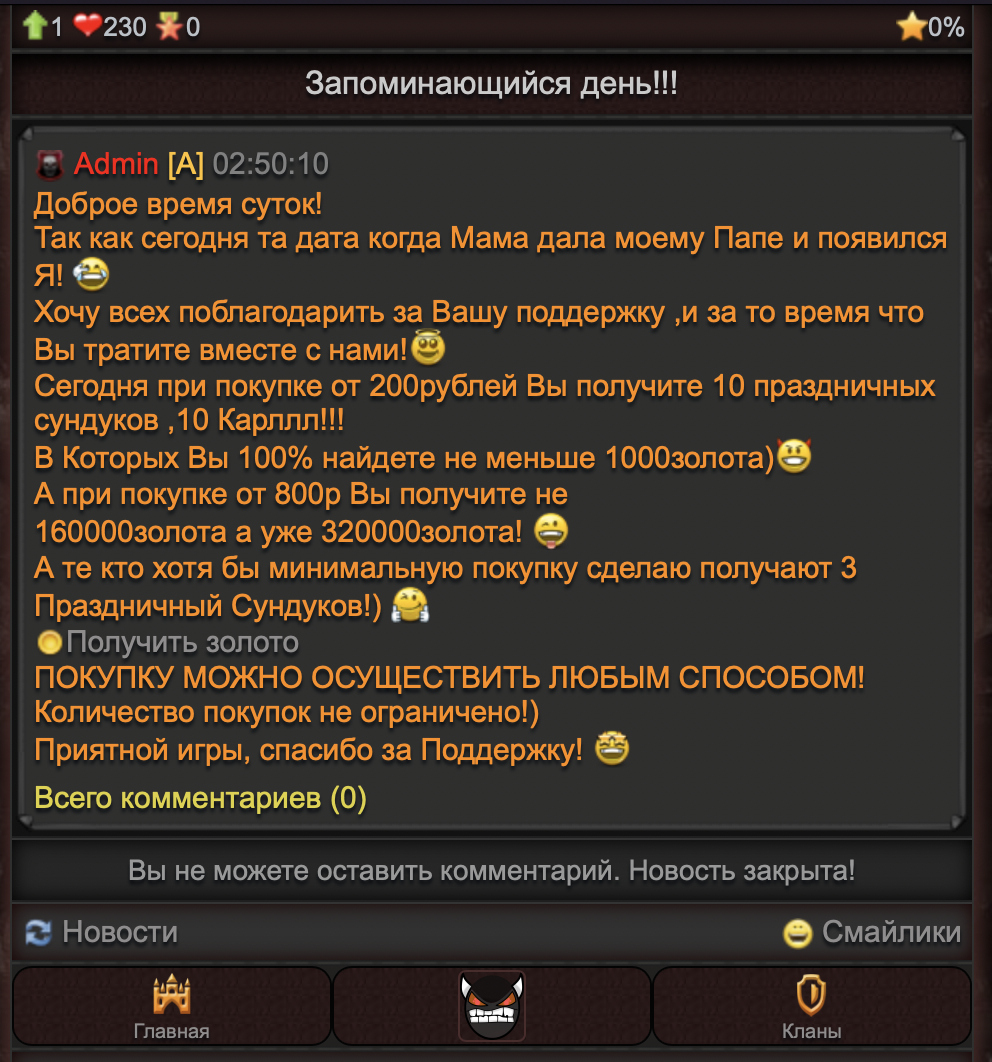Open the Главная castle tab

coord(171,1006)
